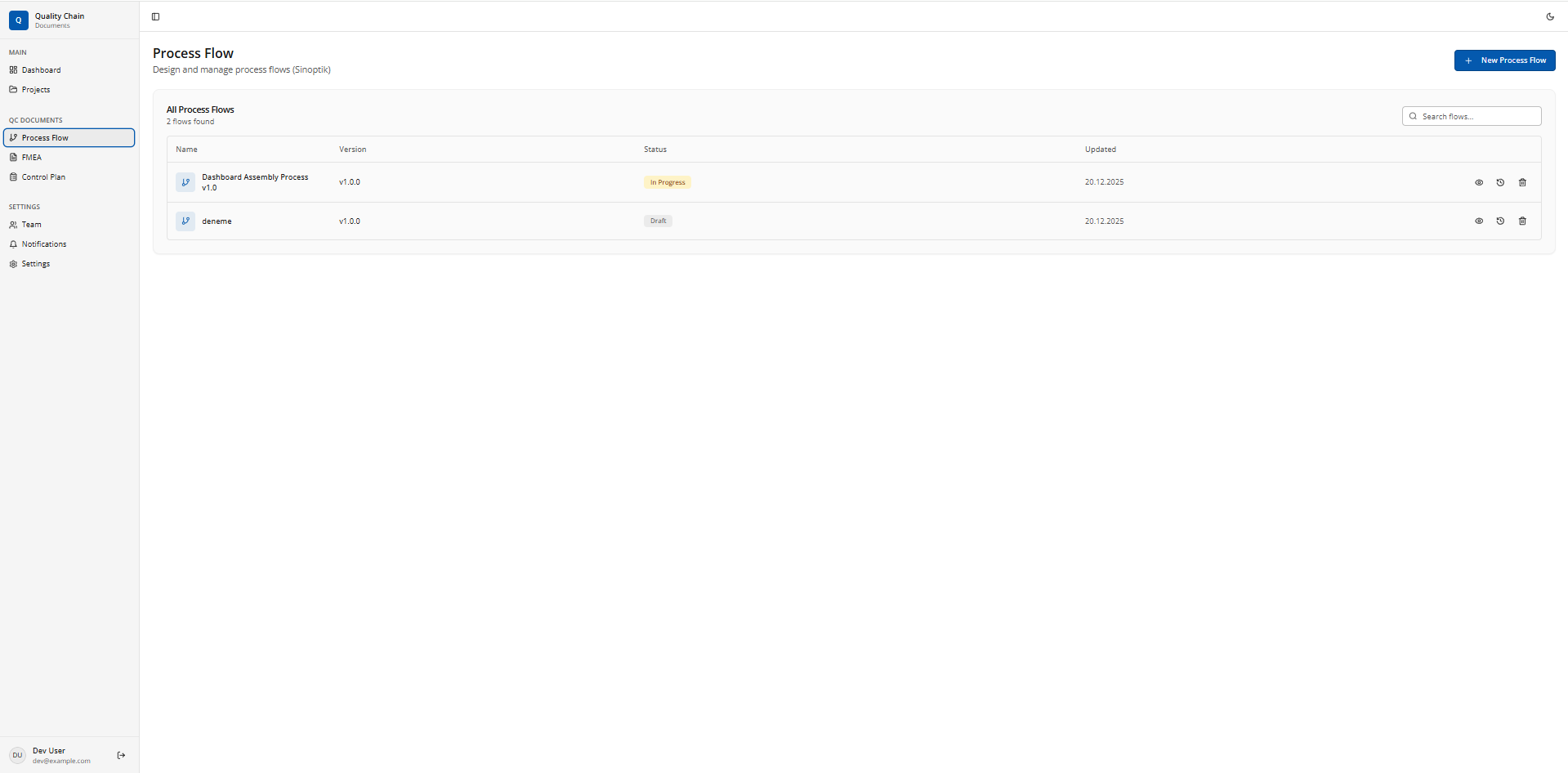Open Dashboard in the sidebar
Image resolution: width=1568 pixels, height=773 pixels.
(69, 70)
